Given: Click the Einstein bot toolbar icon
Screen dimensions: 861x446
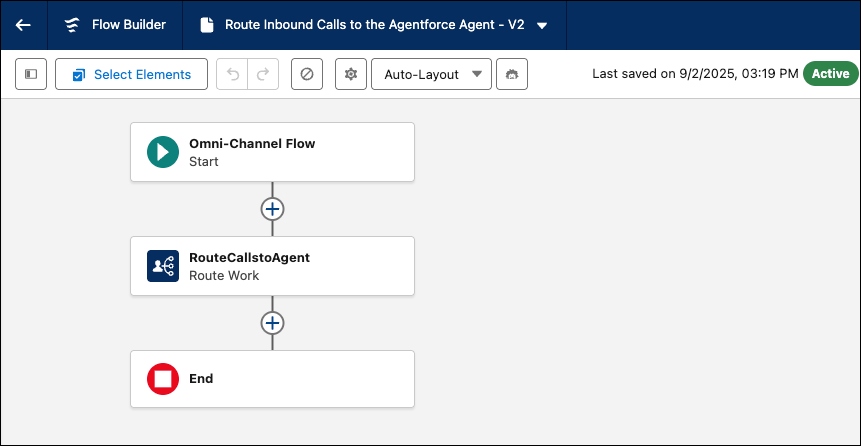Looking at the screenshot, I should click(512, 74).
